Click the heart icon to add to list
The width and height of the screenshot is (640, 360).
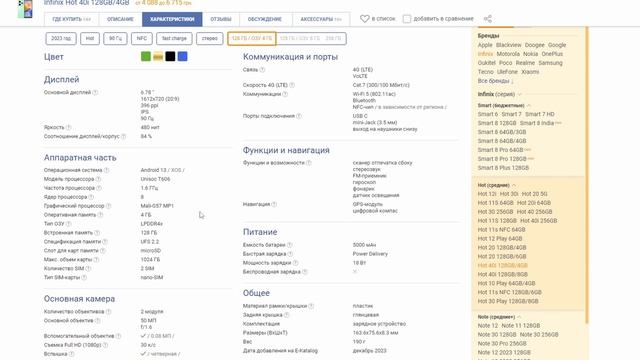click(x=364, y=19)
